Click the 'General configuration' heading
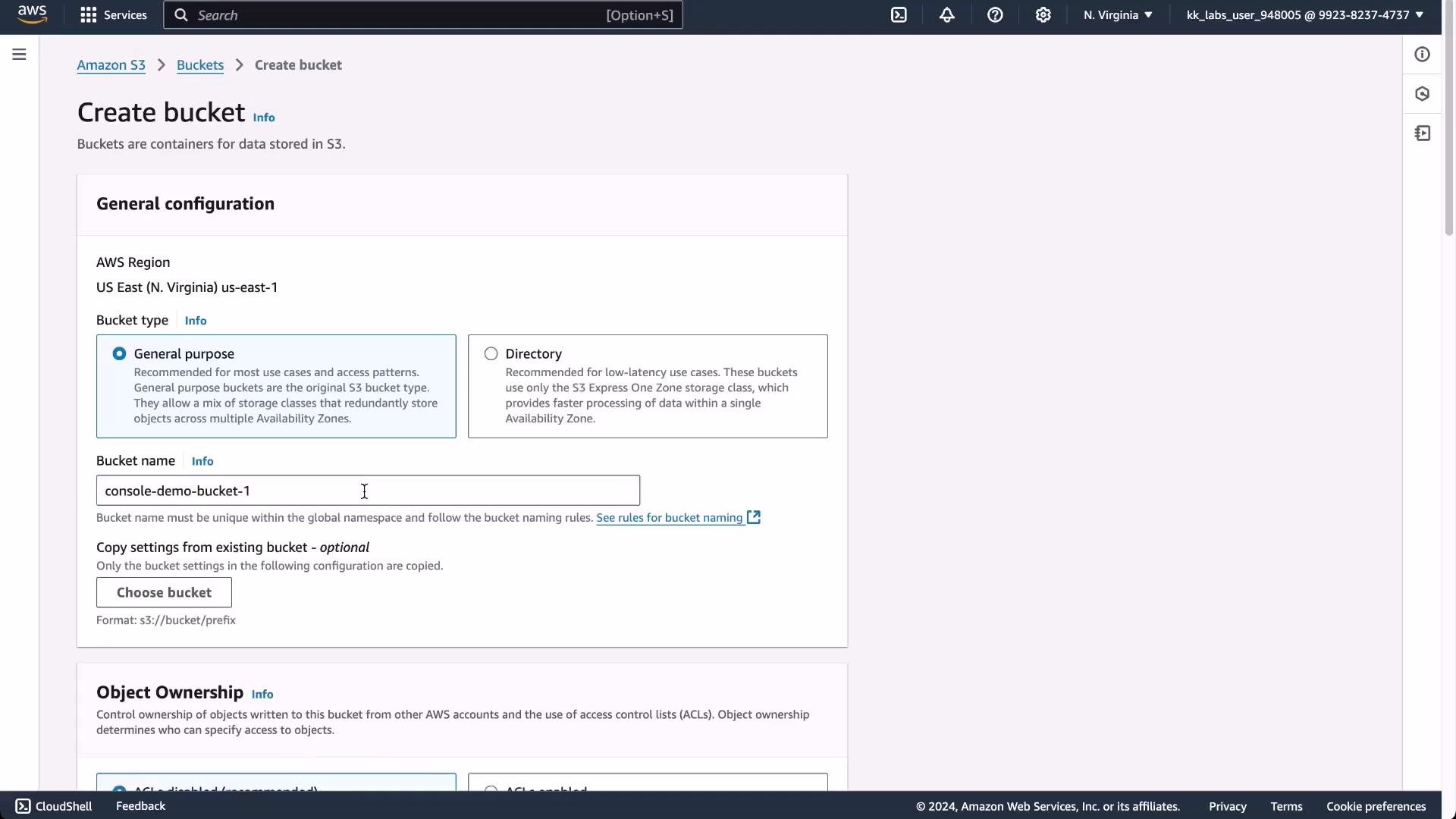The image size is (1456, 819). click(185, 204)
